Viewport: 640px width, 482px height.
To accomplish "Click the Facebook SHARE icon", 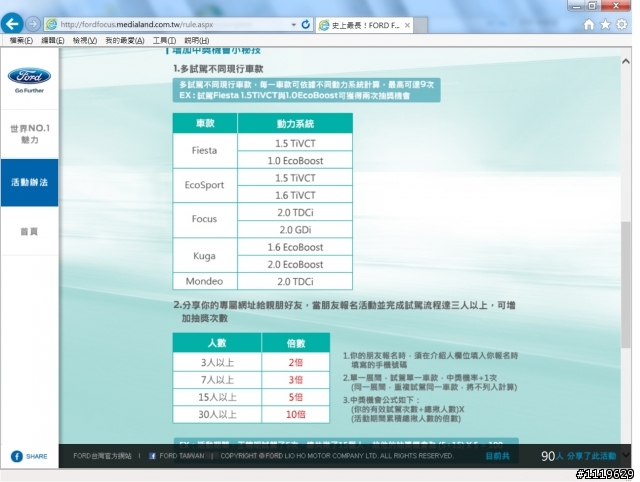I will pyautogui.click(x=16, y=456).
